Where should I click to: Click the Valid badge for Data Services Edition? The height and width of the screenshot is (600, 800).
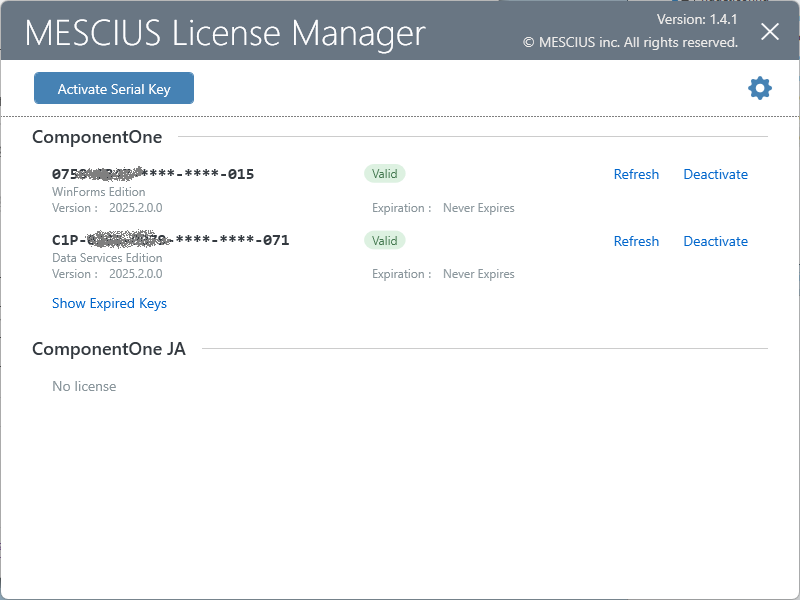point(385,241)
